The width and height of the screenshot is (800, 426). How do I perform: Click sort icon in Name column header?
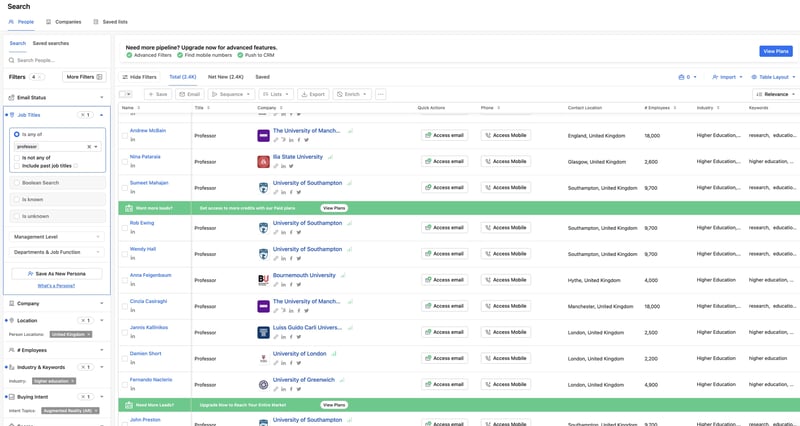click(x=139, y=108)
